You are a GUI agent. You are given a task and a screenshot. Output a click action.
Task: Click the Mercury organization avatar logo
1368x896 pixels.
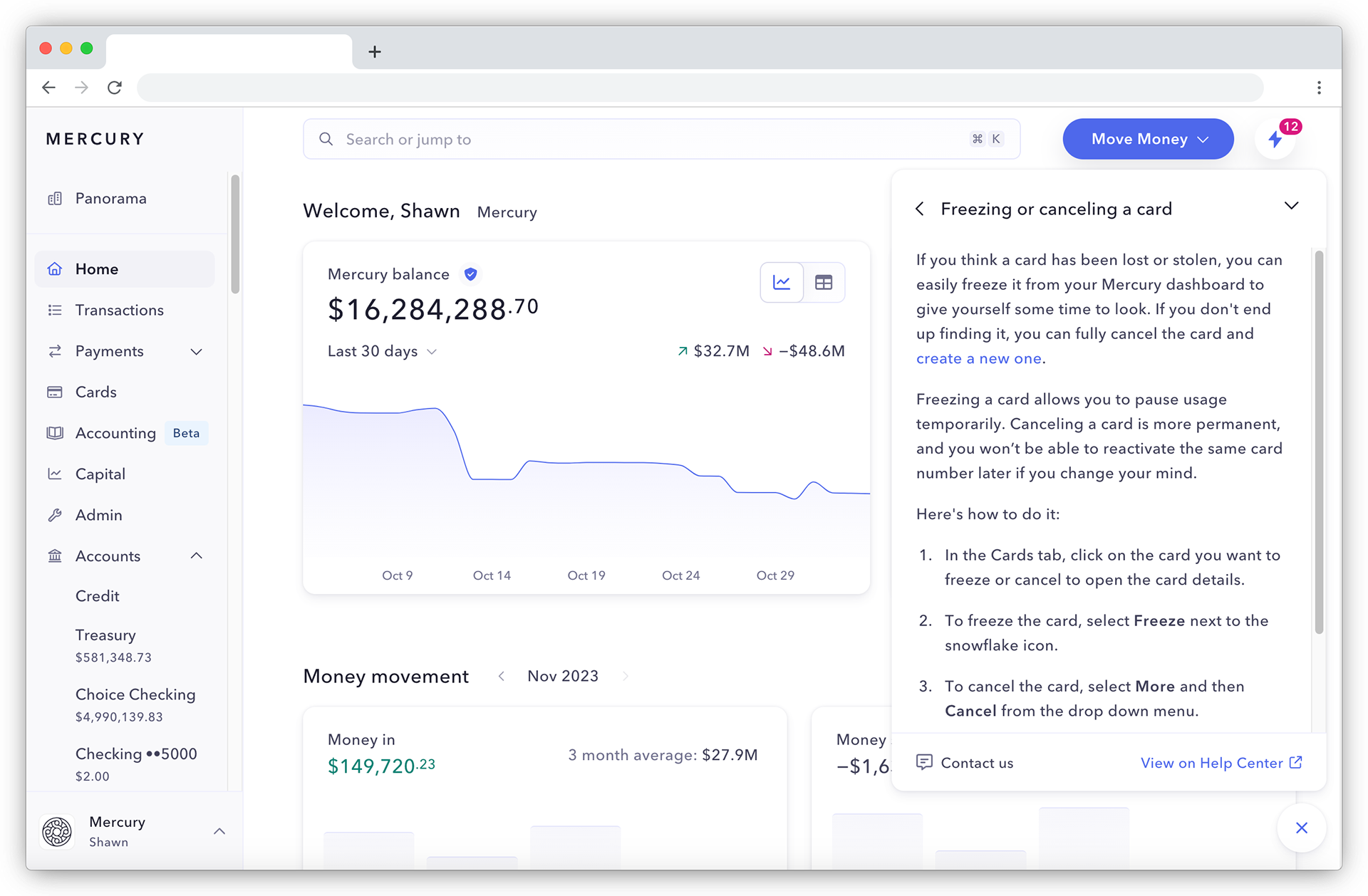(57, 831)
